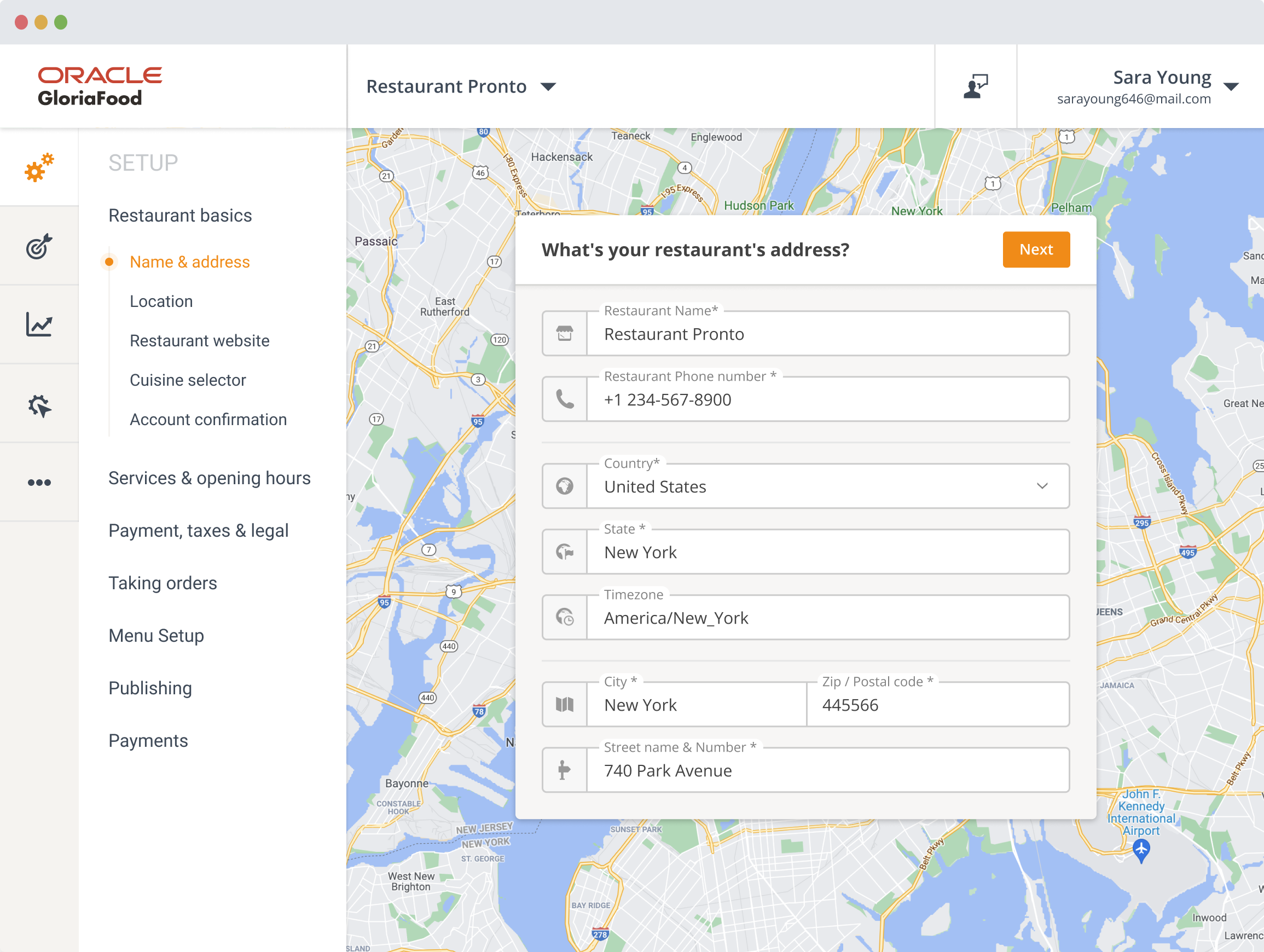Open the ellipsis menu in the sidebar
The height and width of the screenshot is (952, 1264).
(38, 483)
